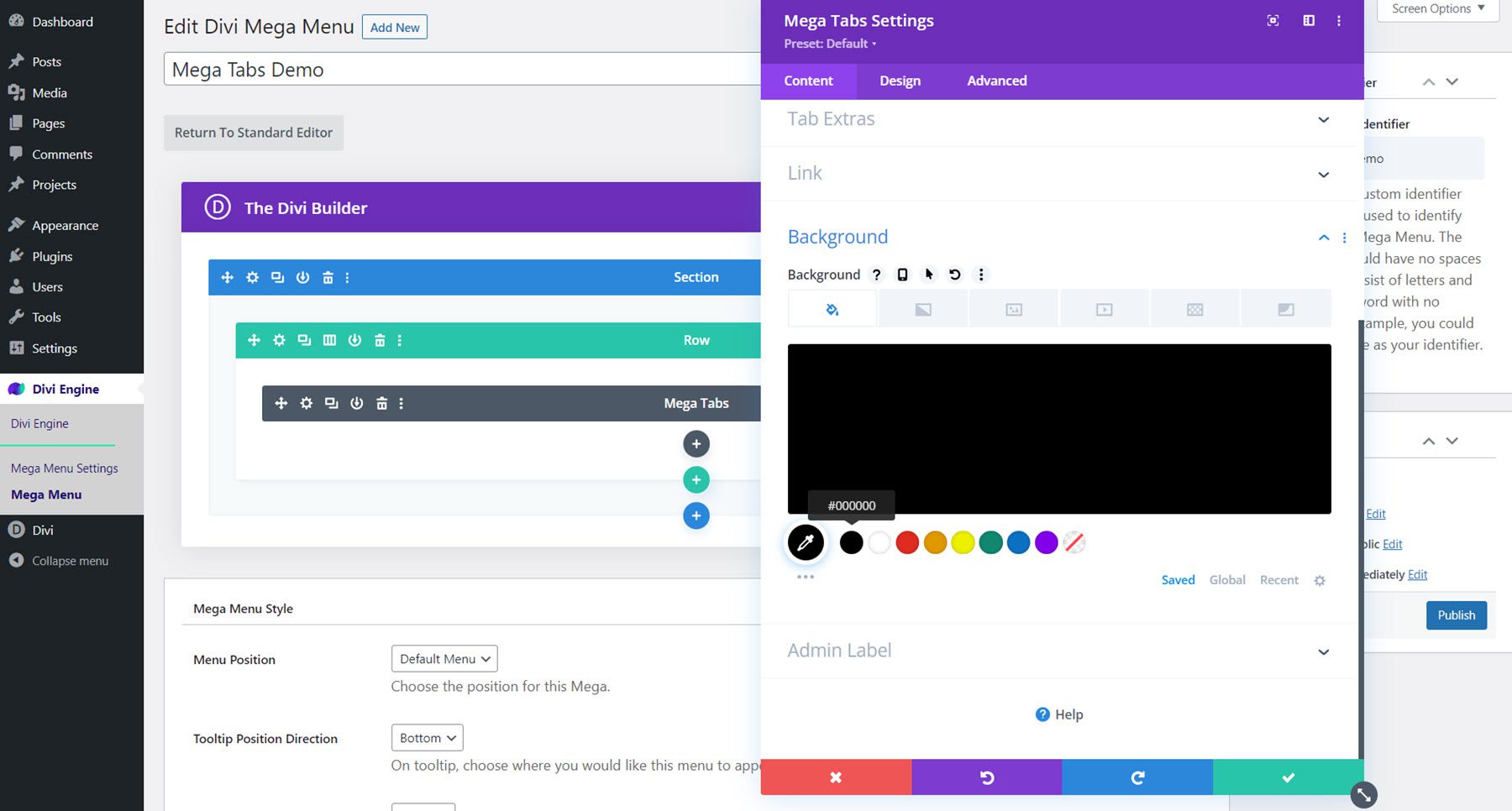Show Recent colors palette

(1279, 580)
